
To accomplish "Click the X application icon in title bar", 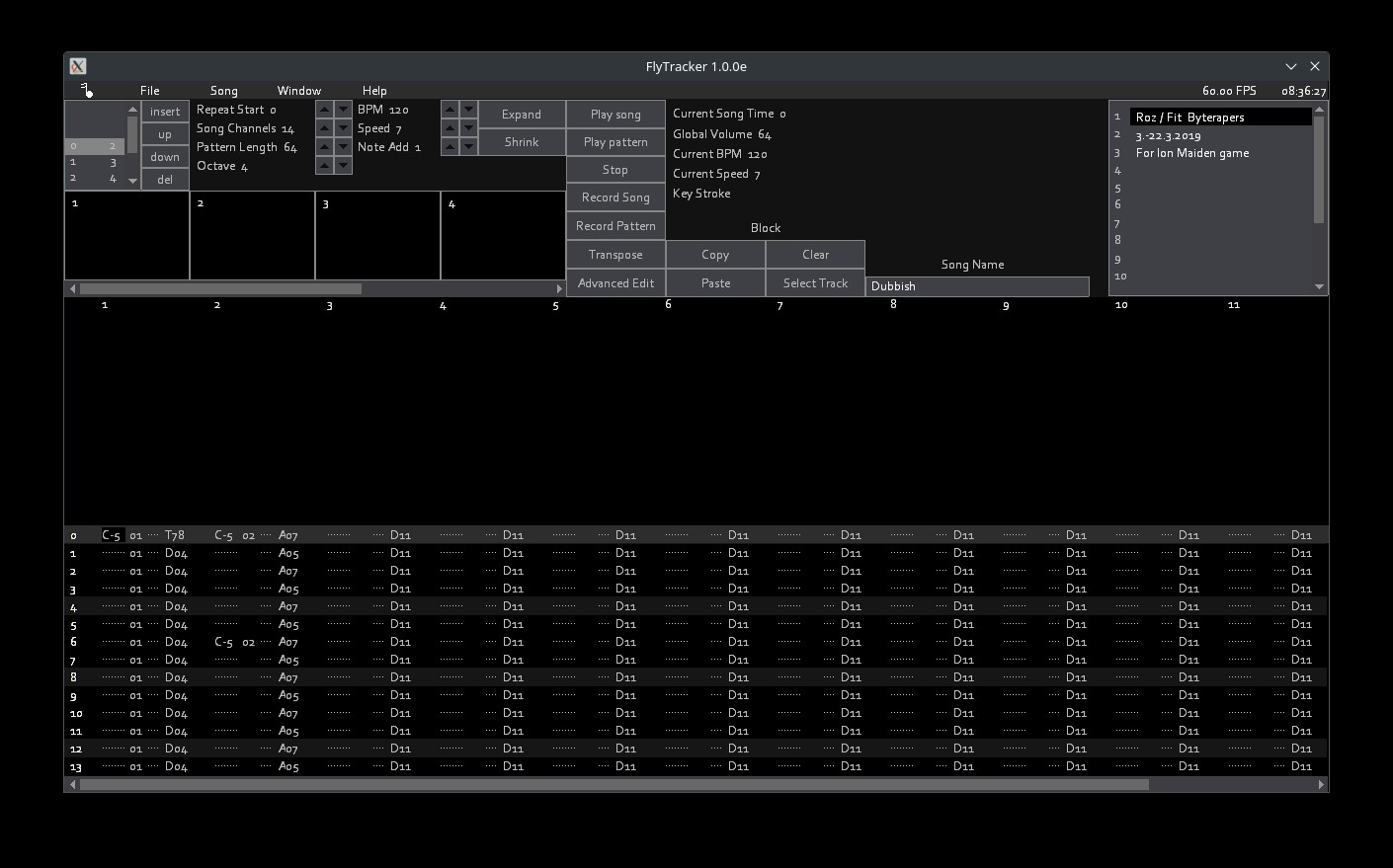I will [78, 66].
